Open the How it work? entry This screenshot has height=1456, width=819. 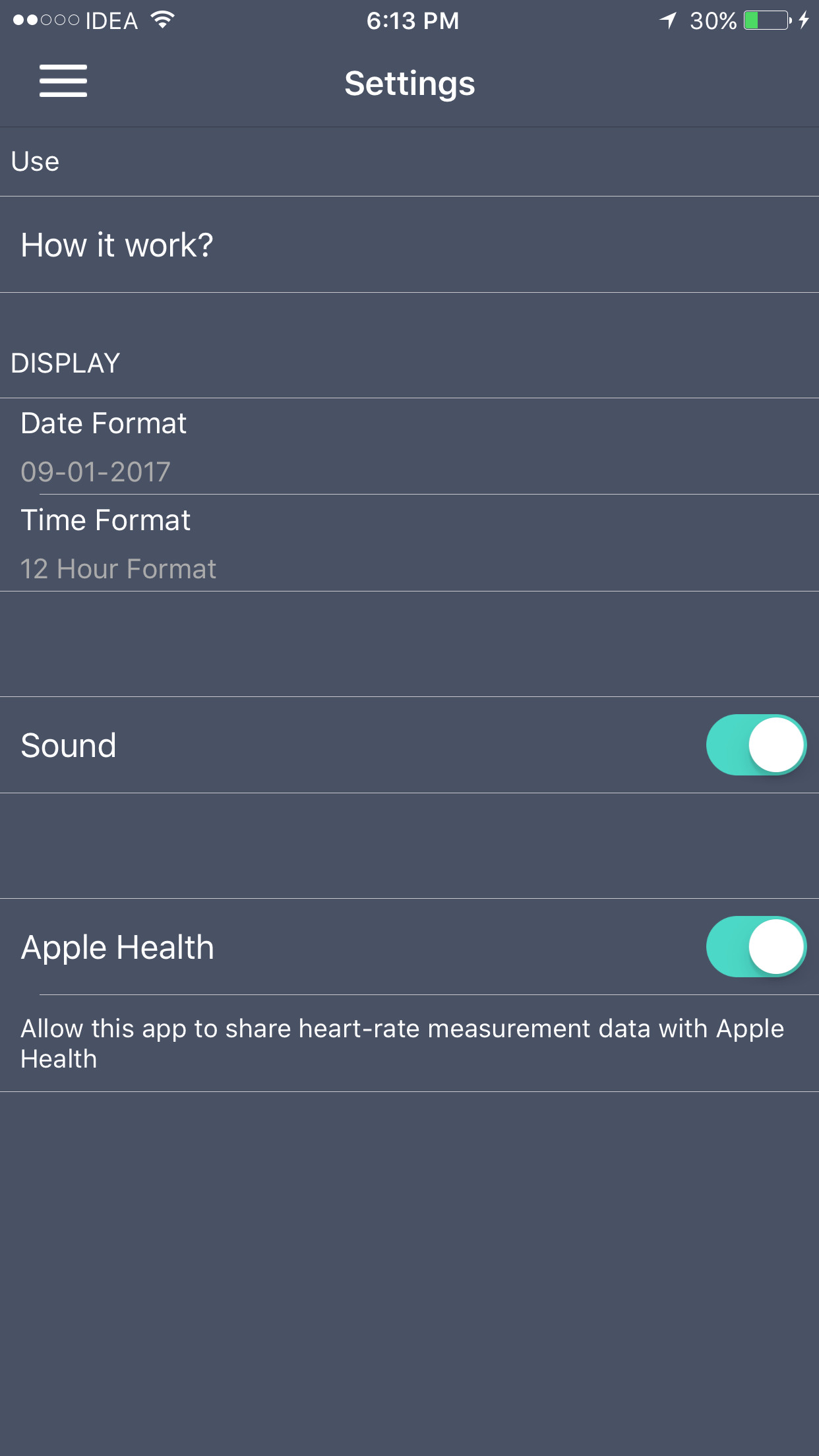pyautogui.click(x=117, y=245)
